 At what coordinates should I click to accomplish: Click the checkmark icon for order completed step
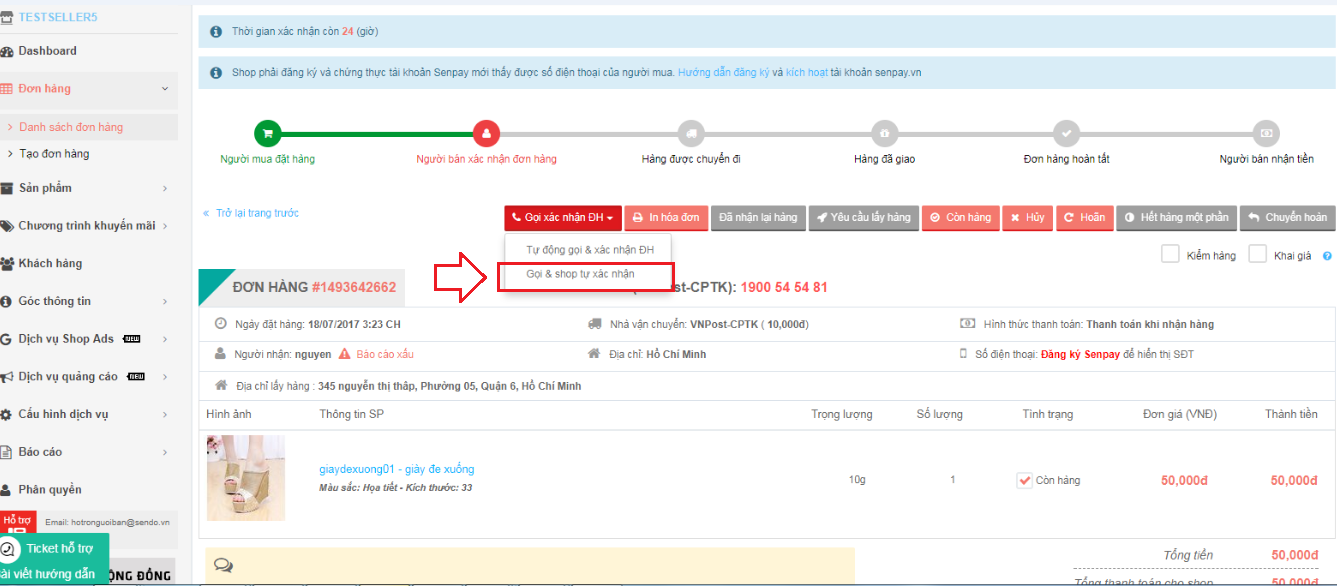(1066, 133)
